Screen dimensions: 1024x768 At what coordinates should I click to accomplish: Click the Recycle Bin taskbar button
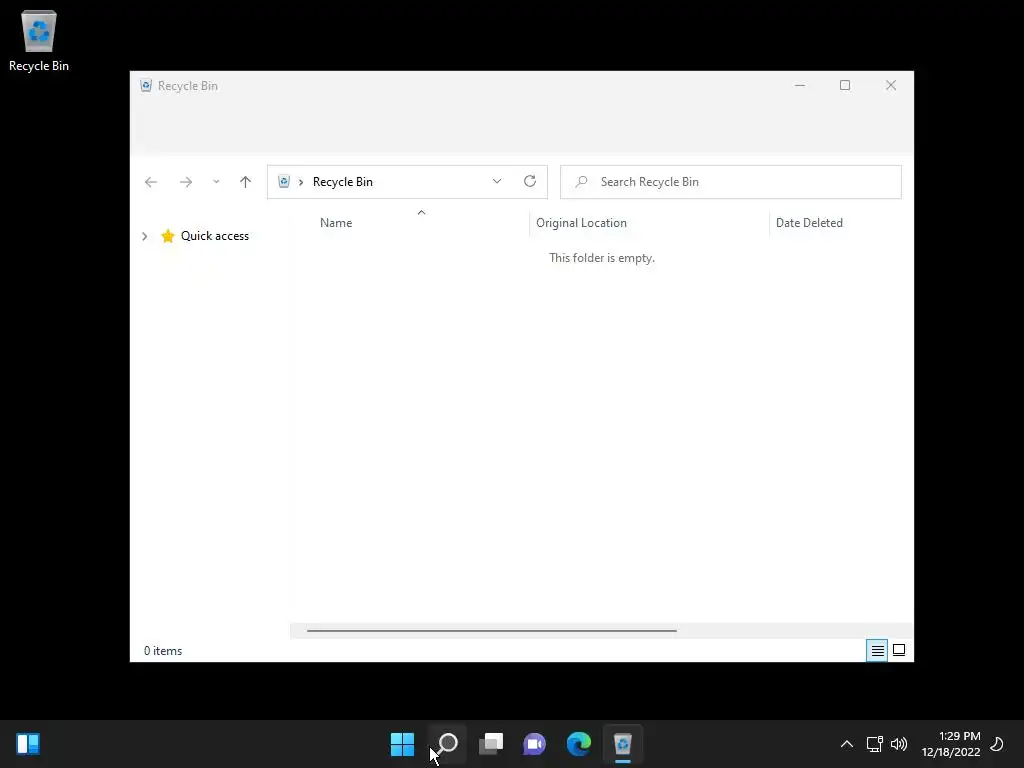(623, 744)
